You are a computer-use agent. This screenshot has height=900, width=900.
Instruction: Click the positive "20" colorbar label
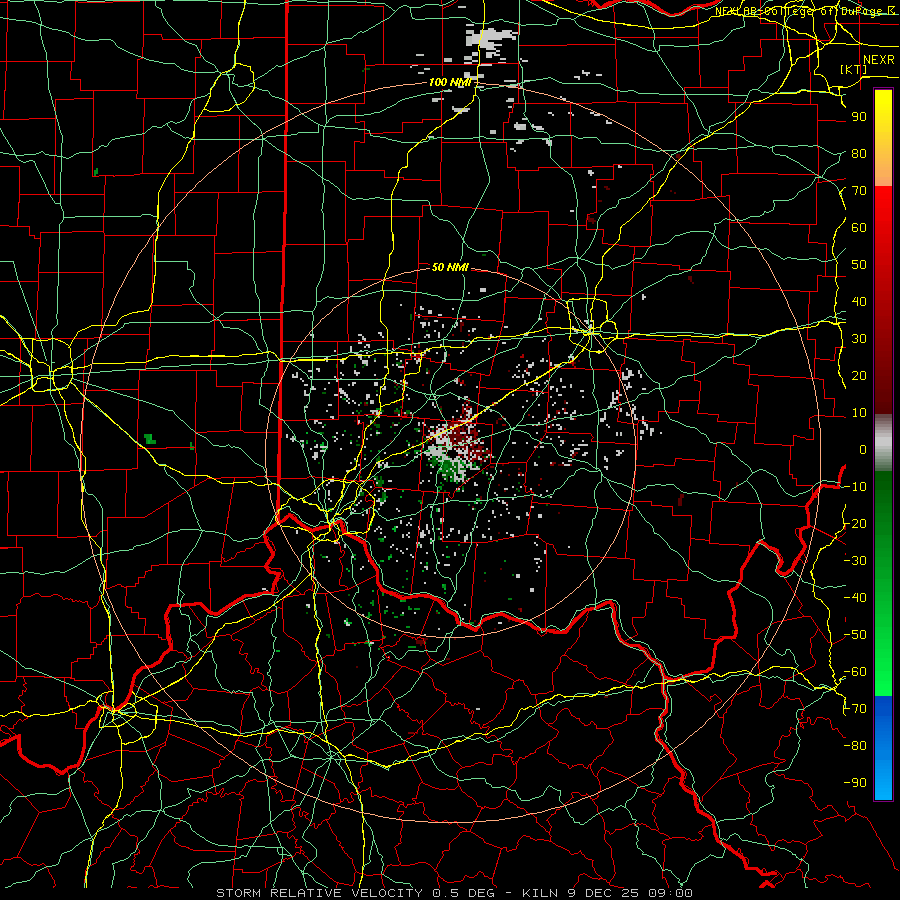coord(859,375)
